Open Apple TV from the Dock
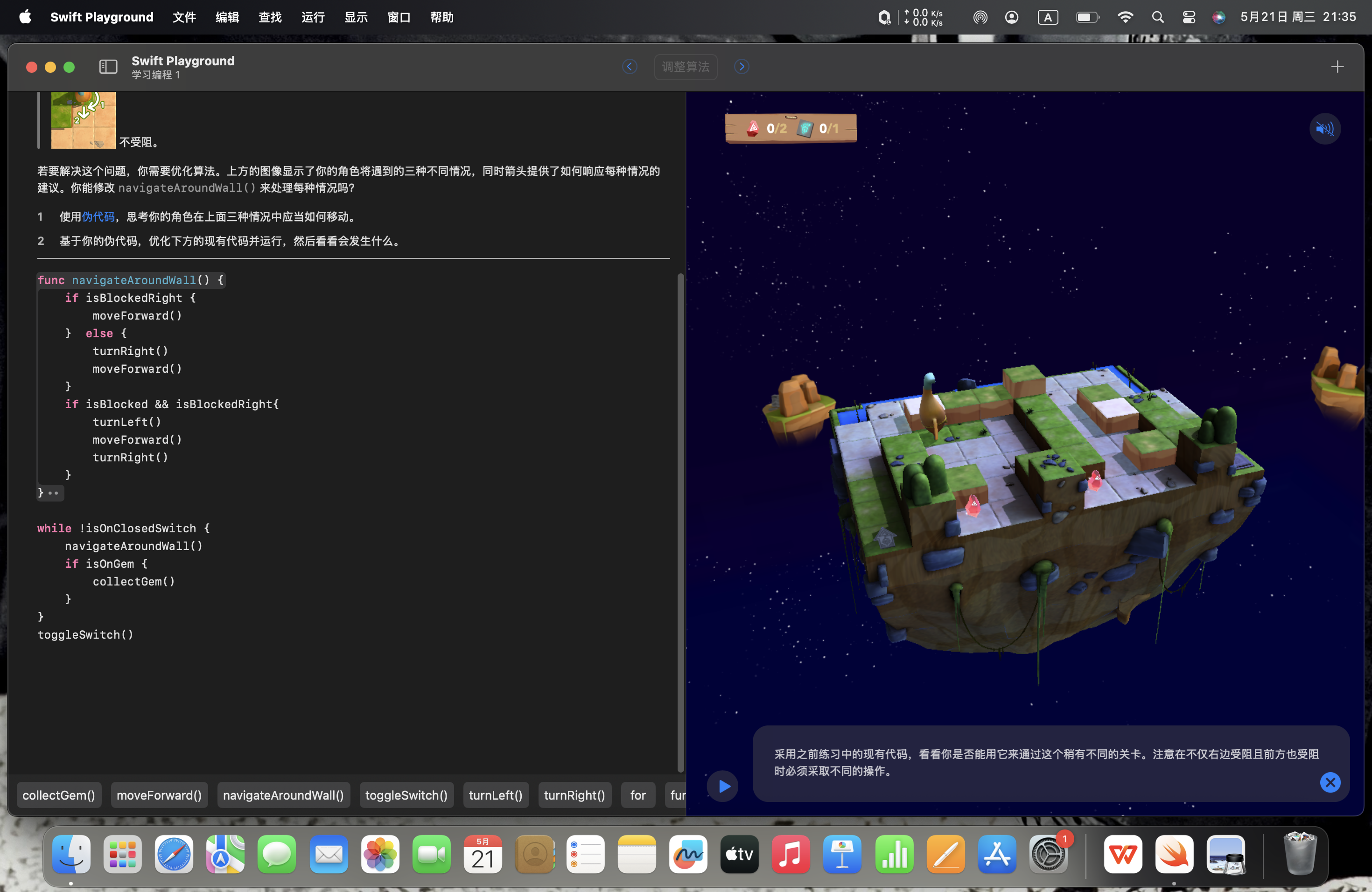The image size is (1372, 892). tap(740, 854)
